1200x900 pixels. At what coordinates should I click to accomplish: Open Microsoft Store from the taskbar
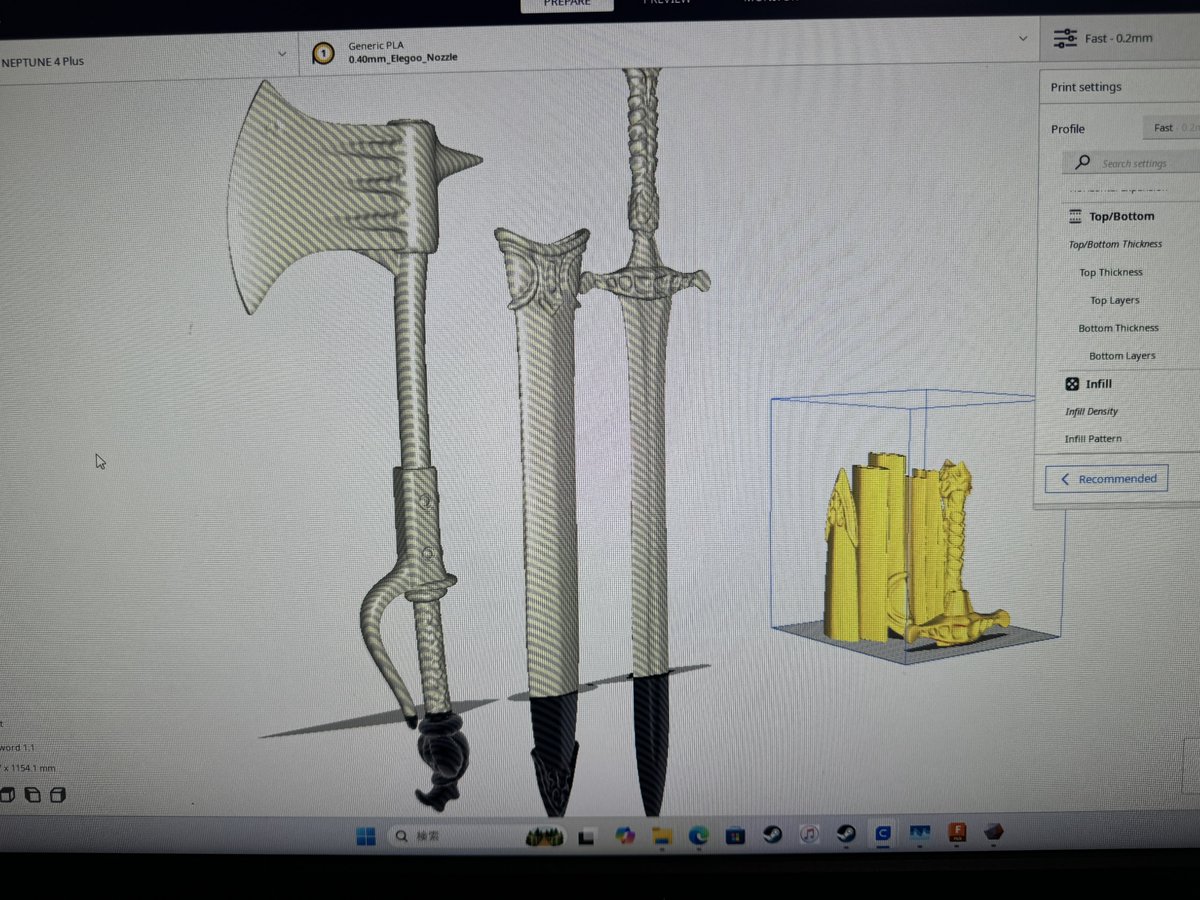pos(735,835)
